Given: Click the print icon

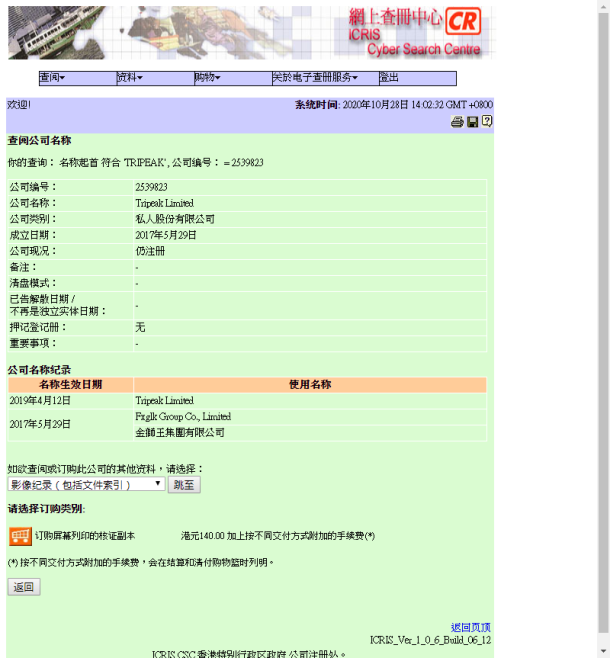Looking at the screenshot, I should pyautogui.click(x=457, y=122).
